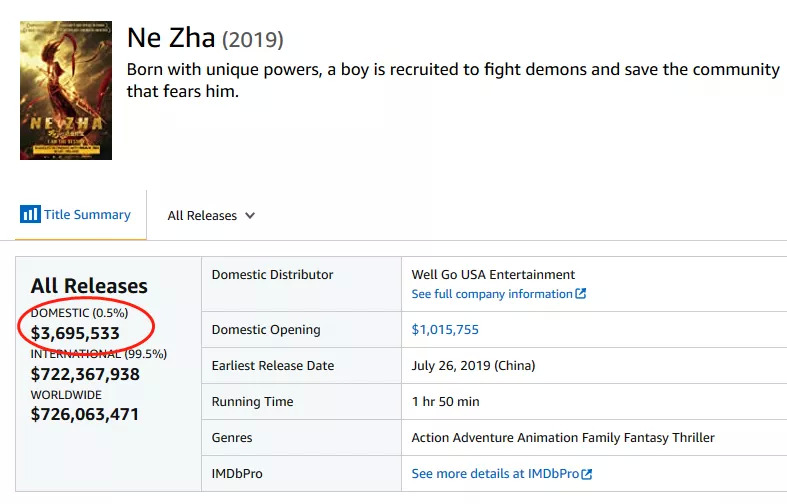
Task: Click the international gross $722,367,938 figure
Action: (85, 374)
